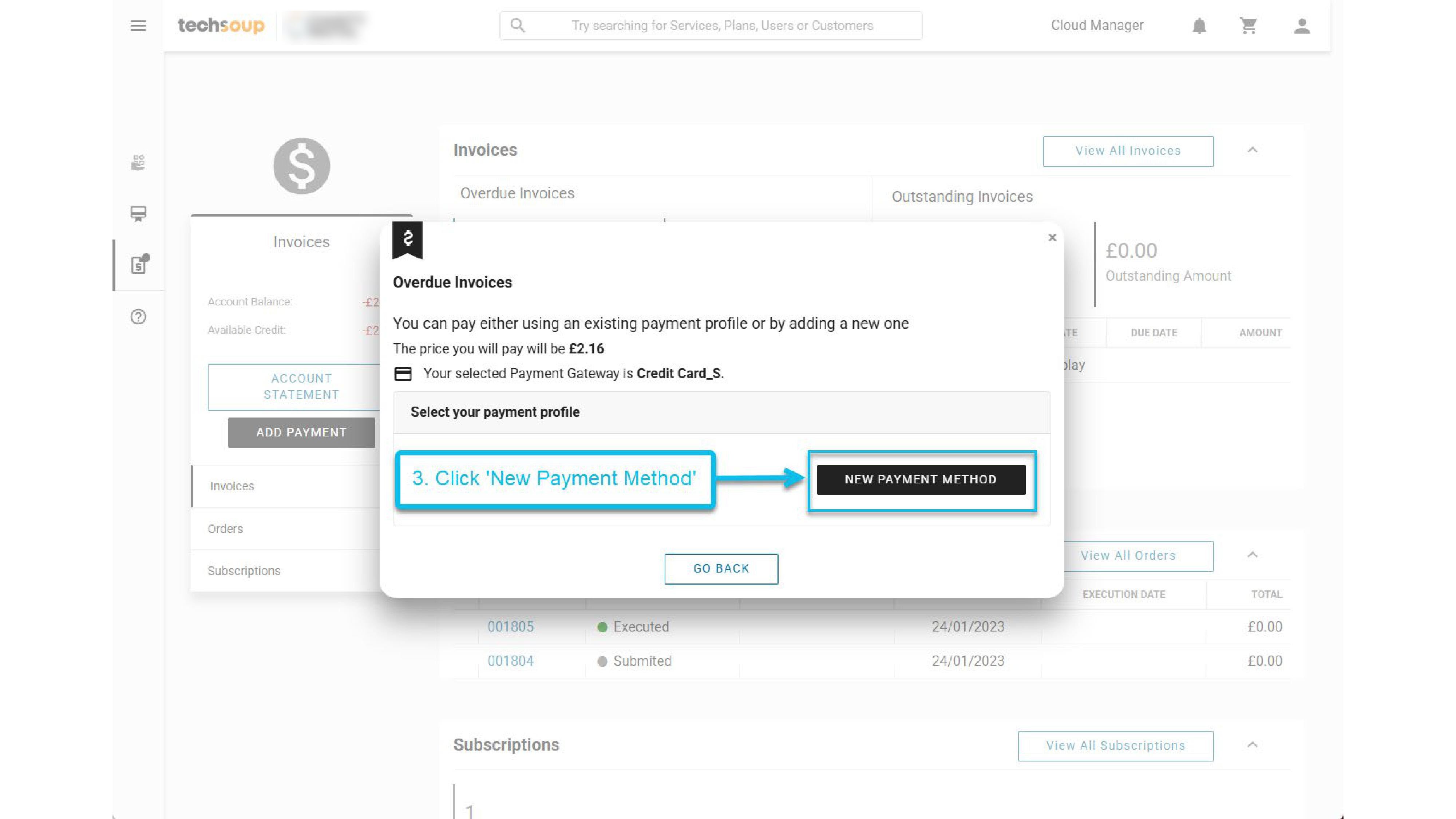The height and width of the screenshot is (819, 1456).
Task: Click the Available Credit label
Action: tap(246, 330)
